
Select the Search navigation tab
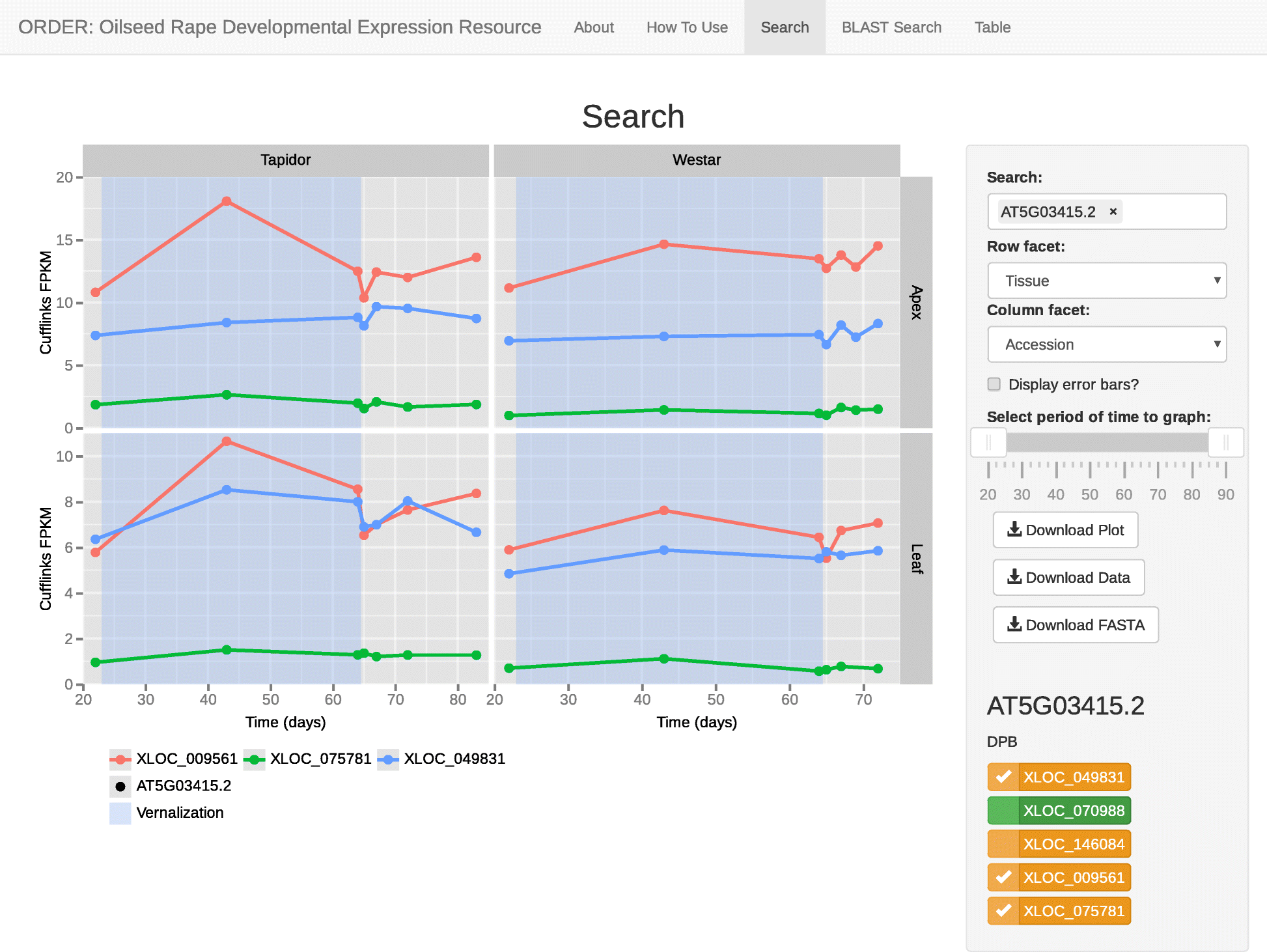click(785, 27)
